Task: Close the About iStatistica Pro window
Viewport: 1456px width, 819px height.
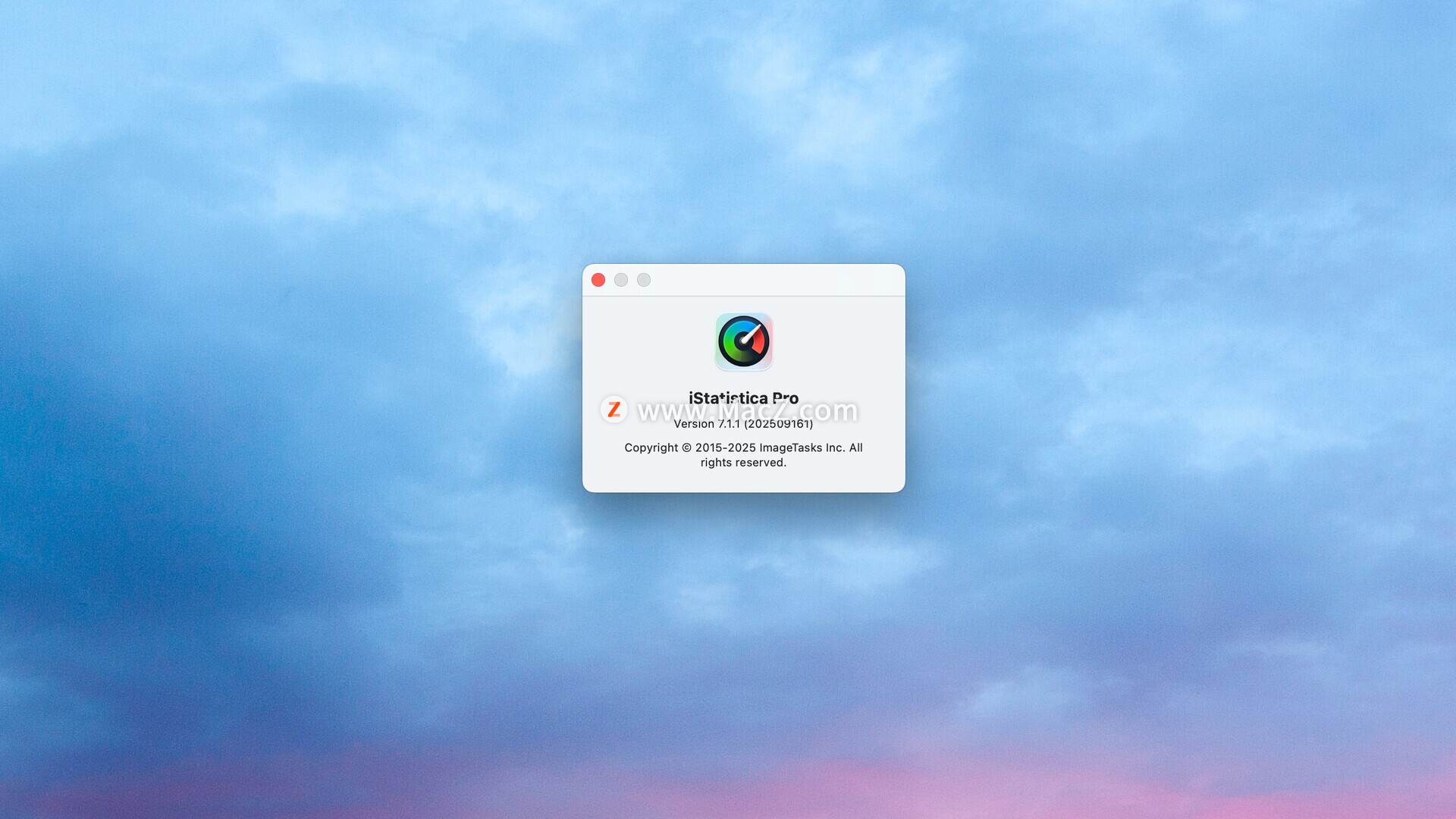Action: click(598, 280)
